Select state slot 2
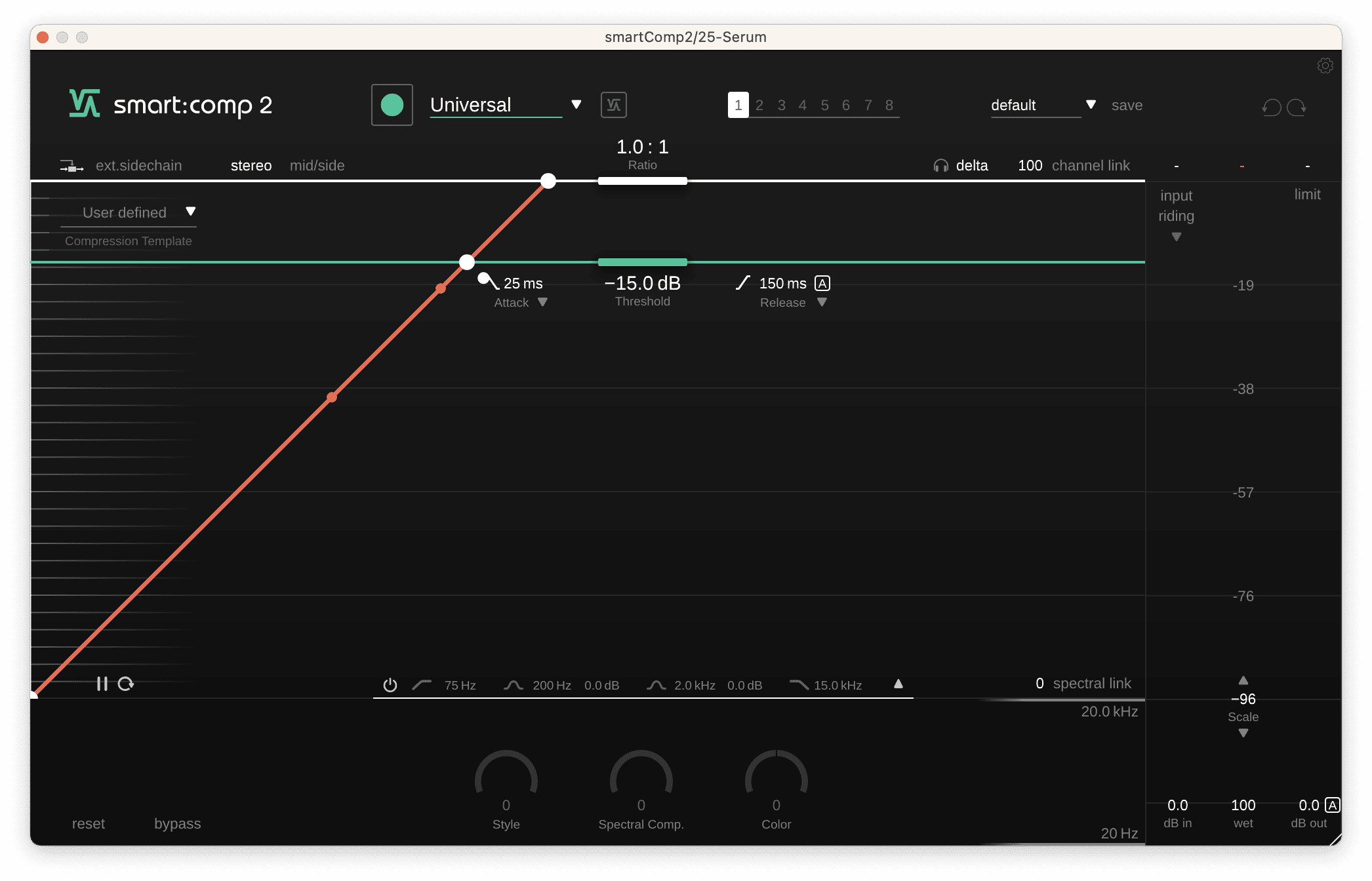 point(759,105)
